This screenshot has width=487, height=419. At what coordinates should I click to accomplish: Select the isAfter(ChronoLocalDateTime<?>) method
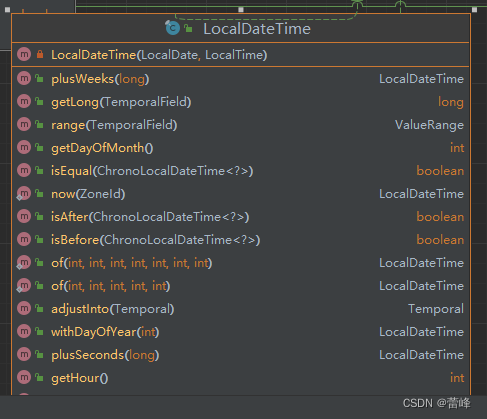[150, 217]
